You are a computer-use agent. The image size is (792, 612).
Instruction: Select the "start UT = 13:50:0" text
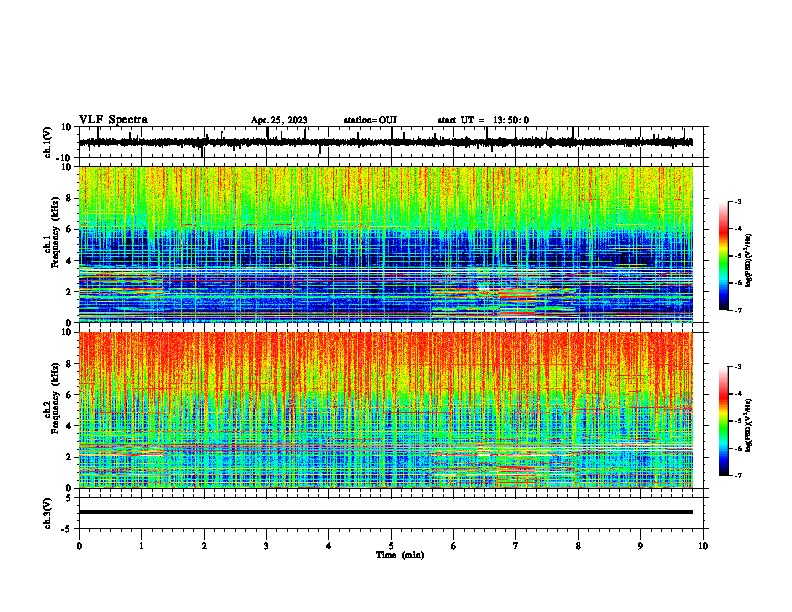483,120
